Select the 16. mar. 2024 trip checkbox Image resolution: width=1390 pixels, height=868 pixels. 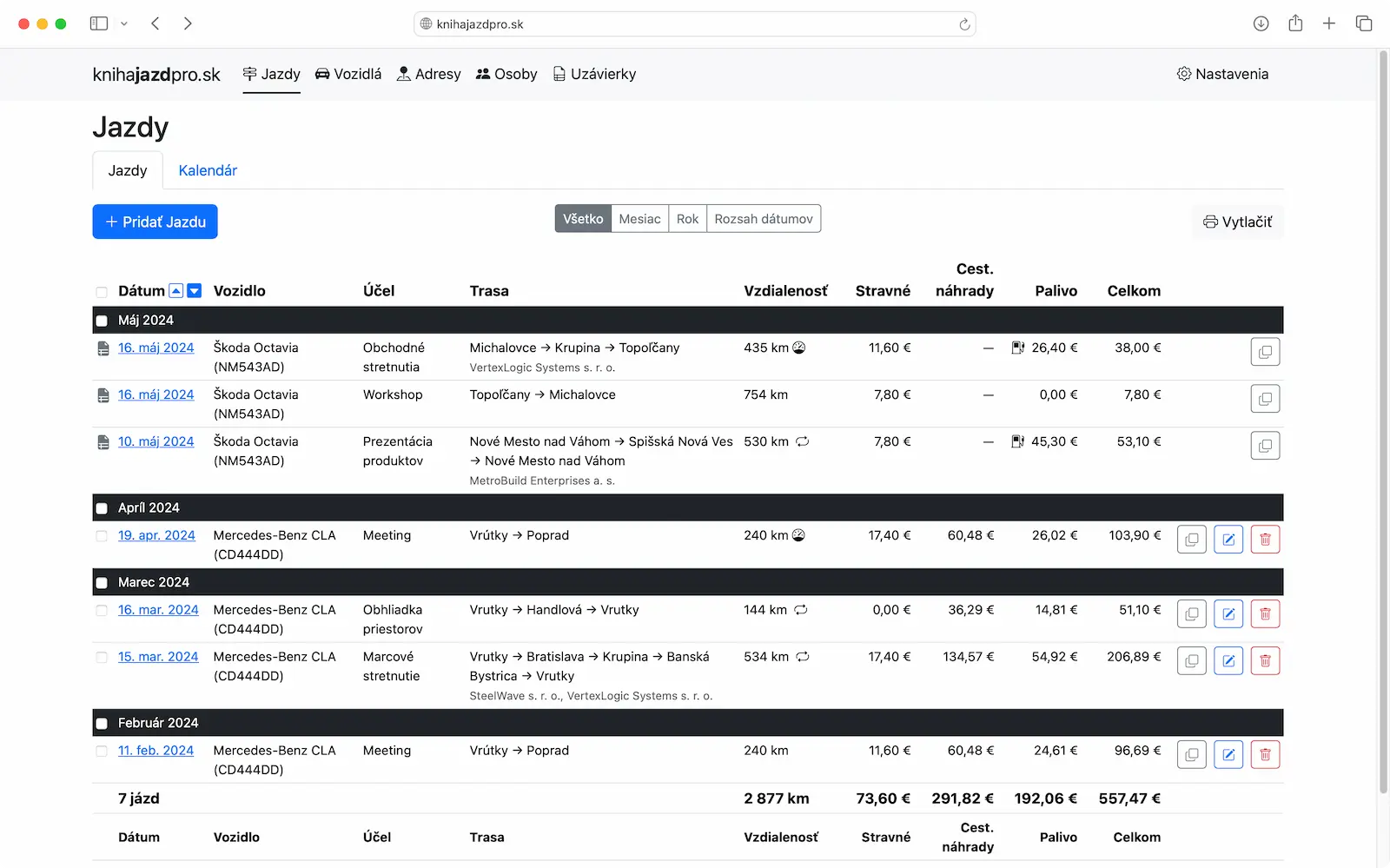(102, 611)
